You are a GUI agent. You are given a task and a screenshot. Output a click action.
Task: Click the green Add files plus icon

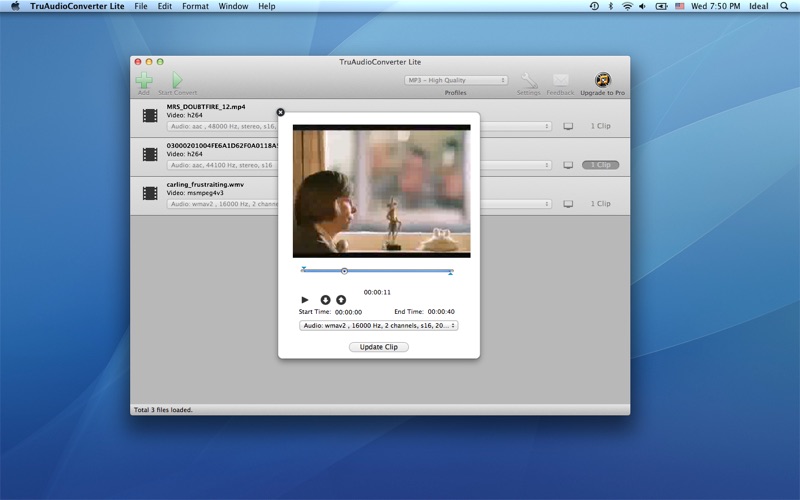[144, 80]
